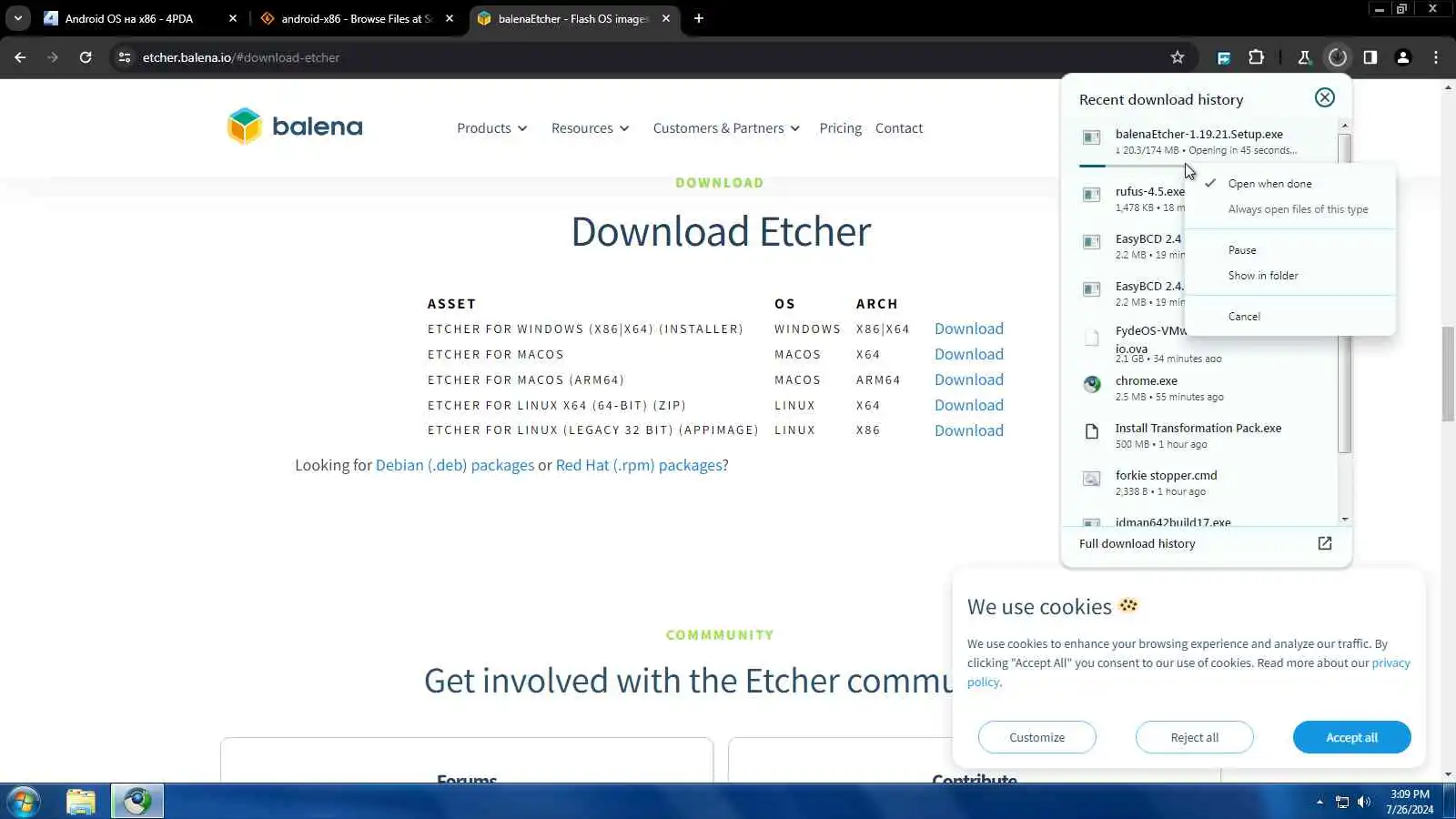Screen dimensions: 1456x819
Task: Click forkie stopper.cmd file icon
Action: click(1091, 479)
